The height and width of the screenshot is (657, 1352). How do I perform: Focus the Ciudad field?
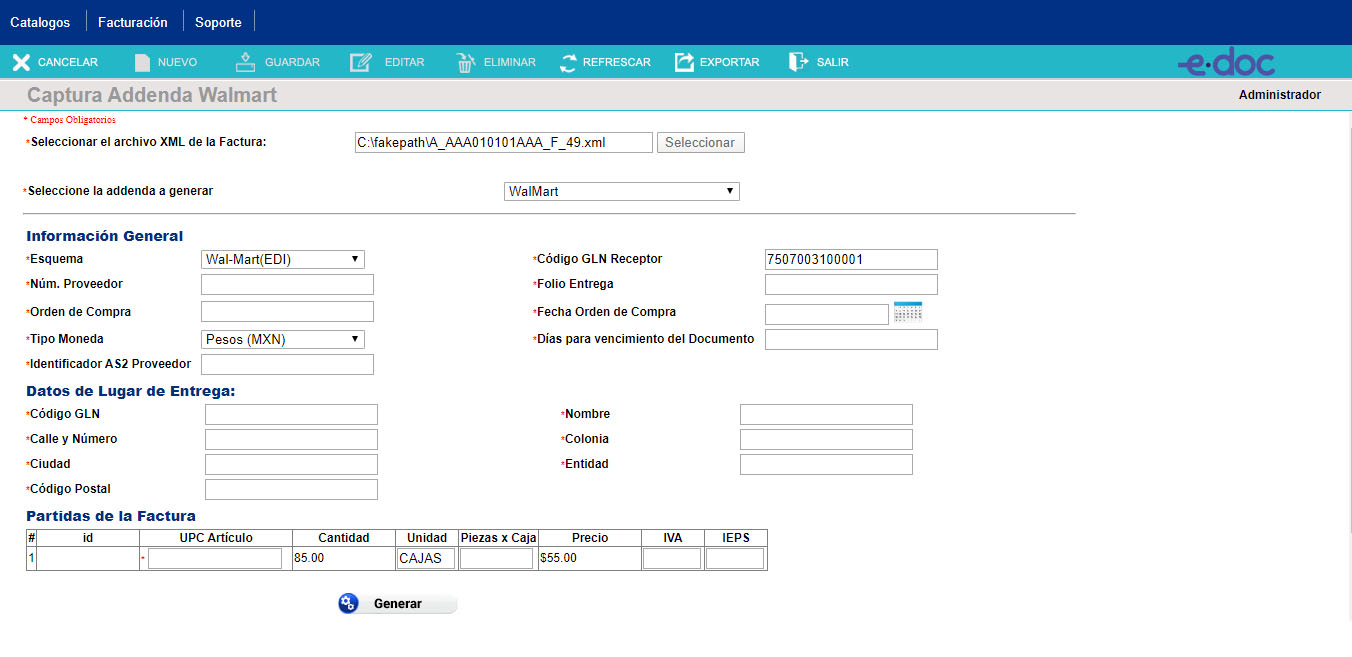291,464
